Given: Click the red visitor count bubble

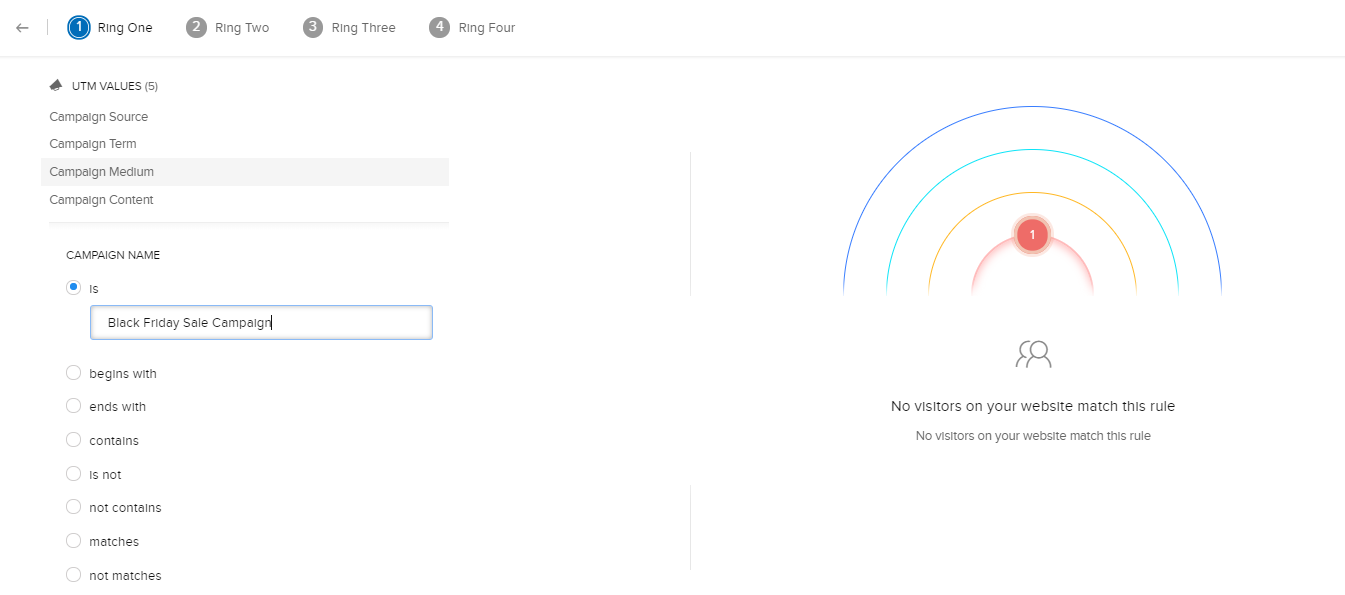Looking at the screenshot, I should pos(1032,235).
